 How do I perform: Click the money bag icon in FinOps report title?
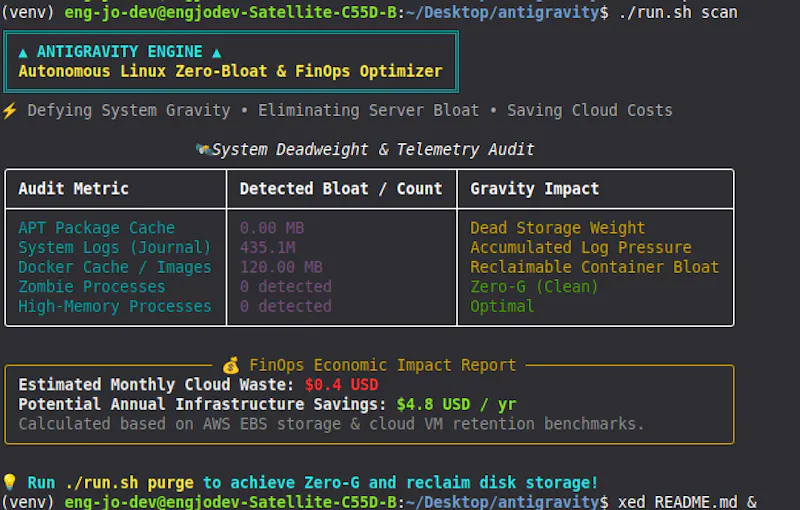(x=231, y=365)
